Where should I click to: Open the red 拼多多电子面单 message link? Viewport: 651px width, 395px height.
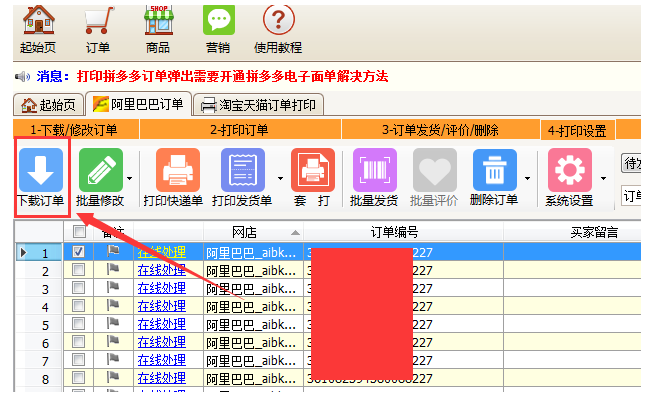232,76
